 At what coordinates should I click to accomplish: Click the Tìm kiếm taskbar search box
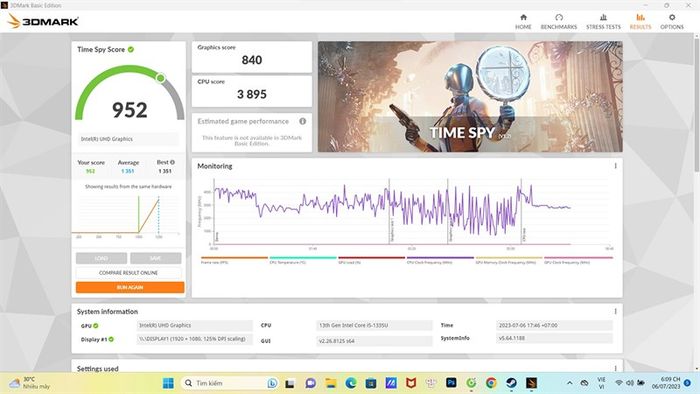pos(229,383)
